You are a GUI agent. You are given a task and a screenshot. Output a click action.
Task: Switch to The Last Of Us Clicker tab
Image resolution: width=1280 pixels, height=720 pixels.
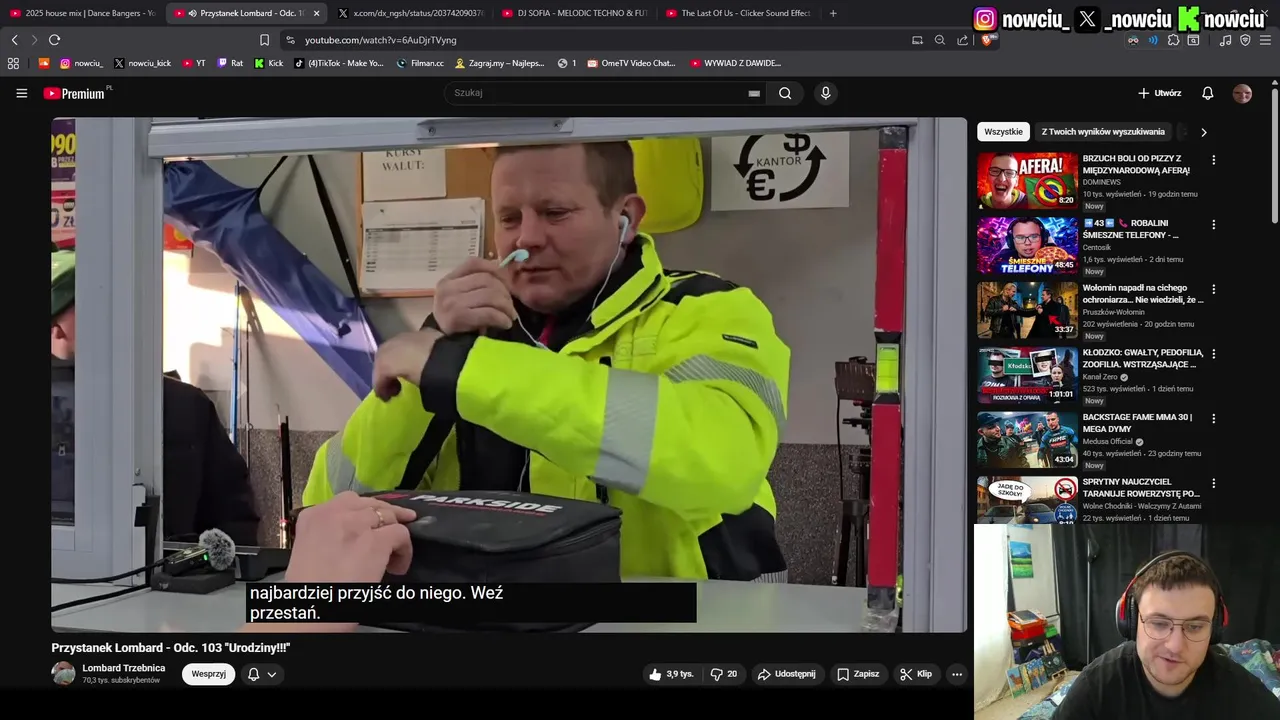pyautogui.click(x=739, y=13)
